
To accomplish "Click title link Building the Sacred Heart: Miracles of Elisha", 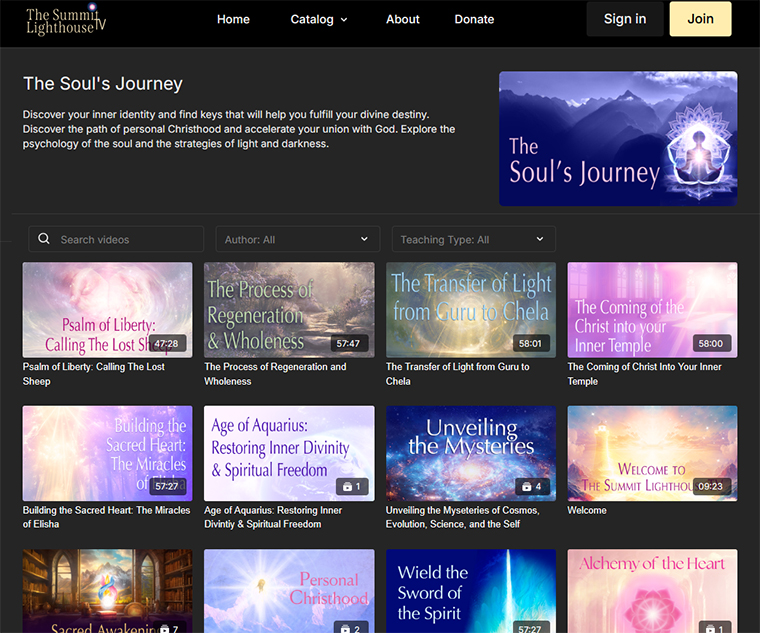I will [107, 517].
